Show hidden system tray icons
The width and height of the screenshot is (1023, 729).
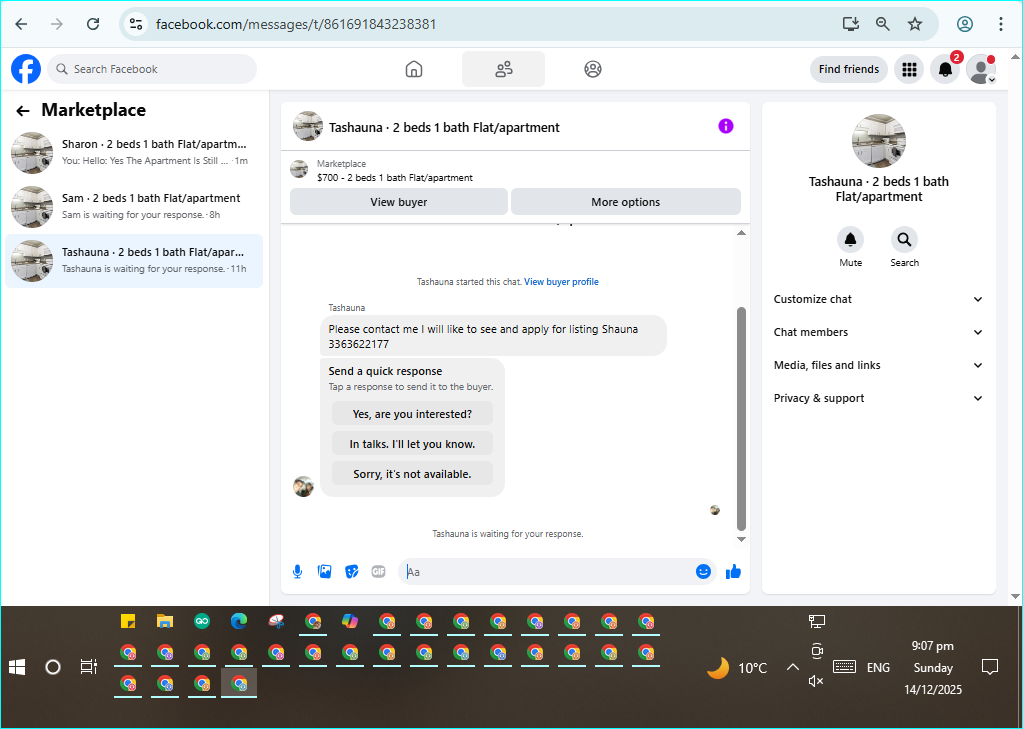(x=793, y=667)
